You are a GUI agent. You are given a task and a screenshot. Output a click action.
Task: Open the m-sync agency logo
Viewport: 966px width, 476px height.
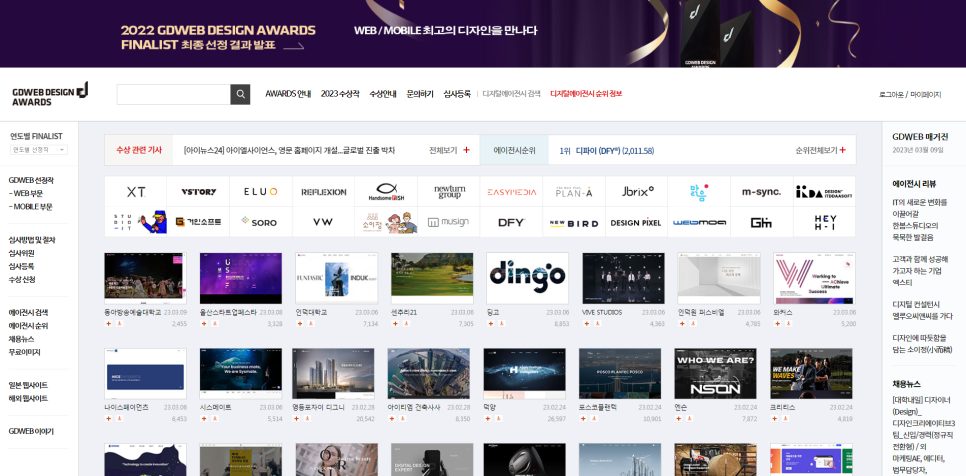[761, 192]
